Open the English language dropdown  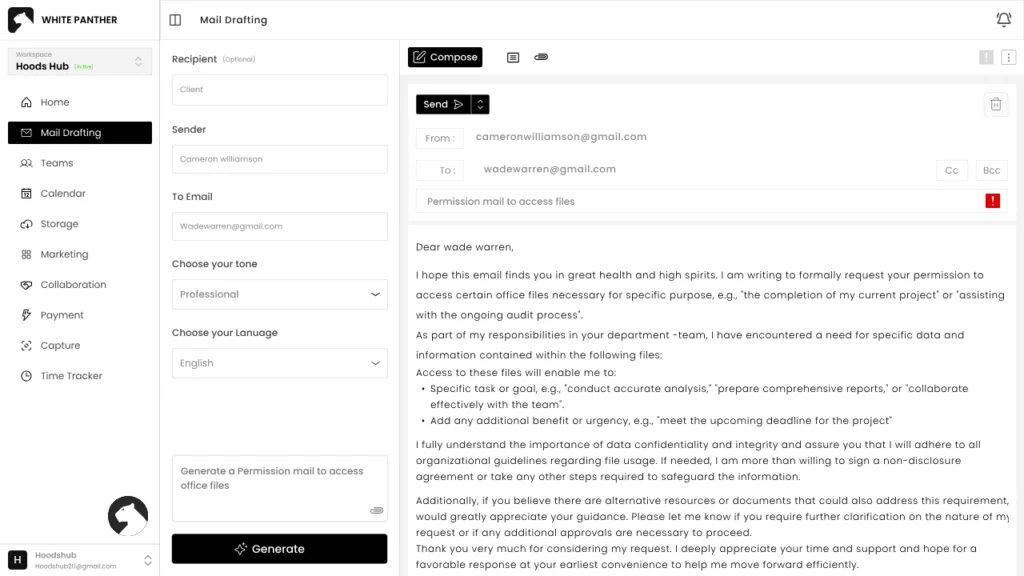coord(279,363)
